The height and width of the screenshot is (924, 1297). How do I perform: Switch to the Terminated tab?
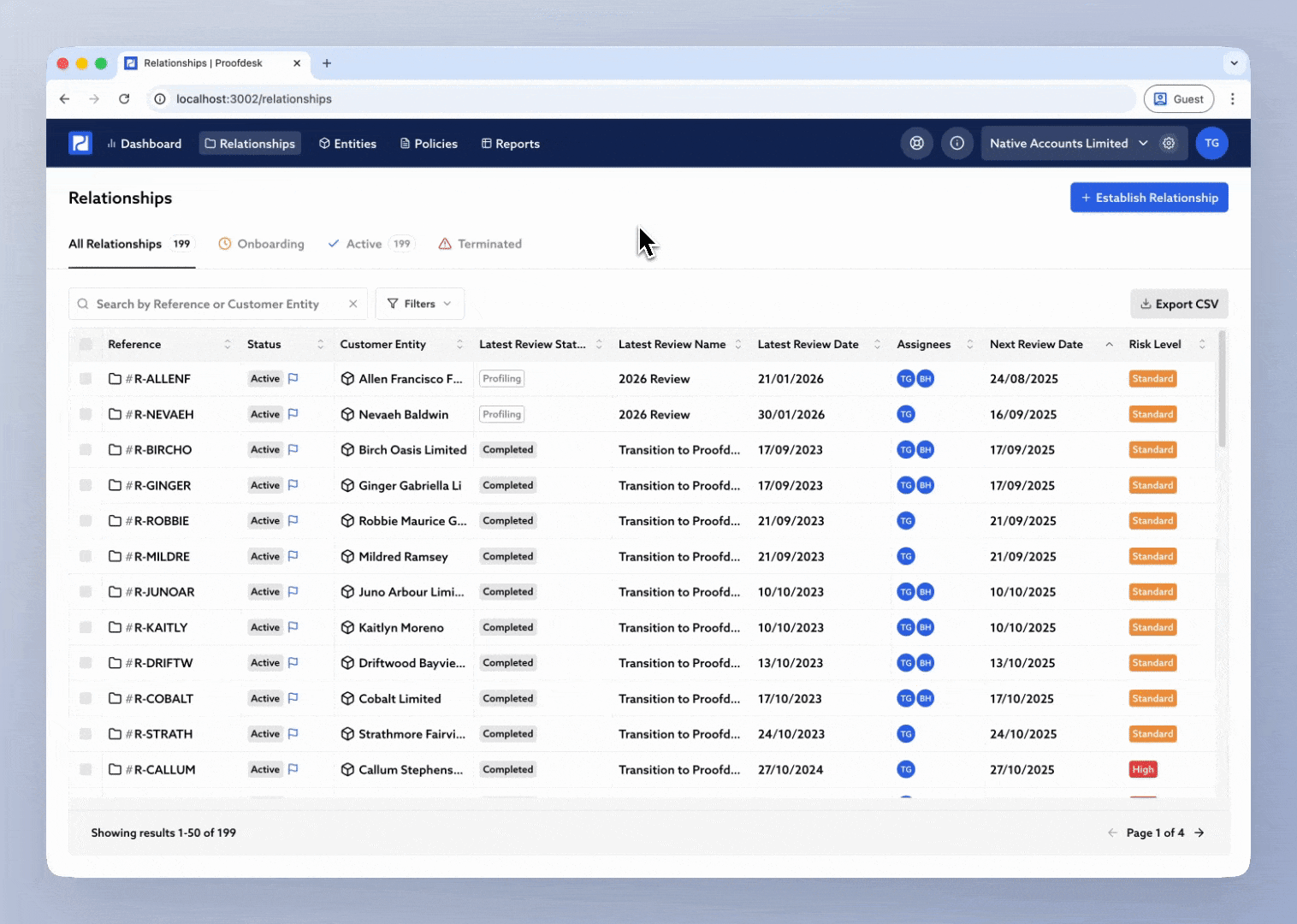489,244
